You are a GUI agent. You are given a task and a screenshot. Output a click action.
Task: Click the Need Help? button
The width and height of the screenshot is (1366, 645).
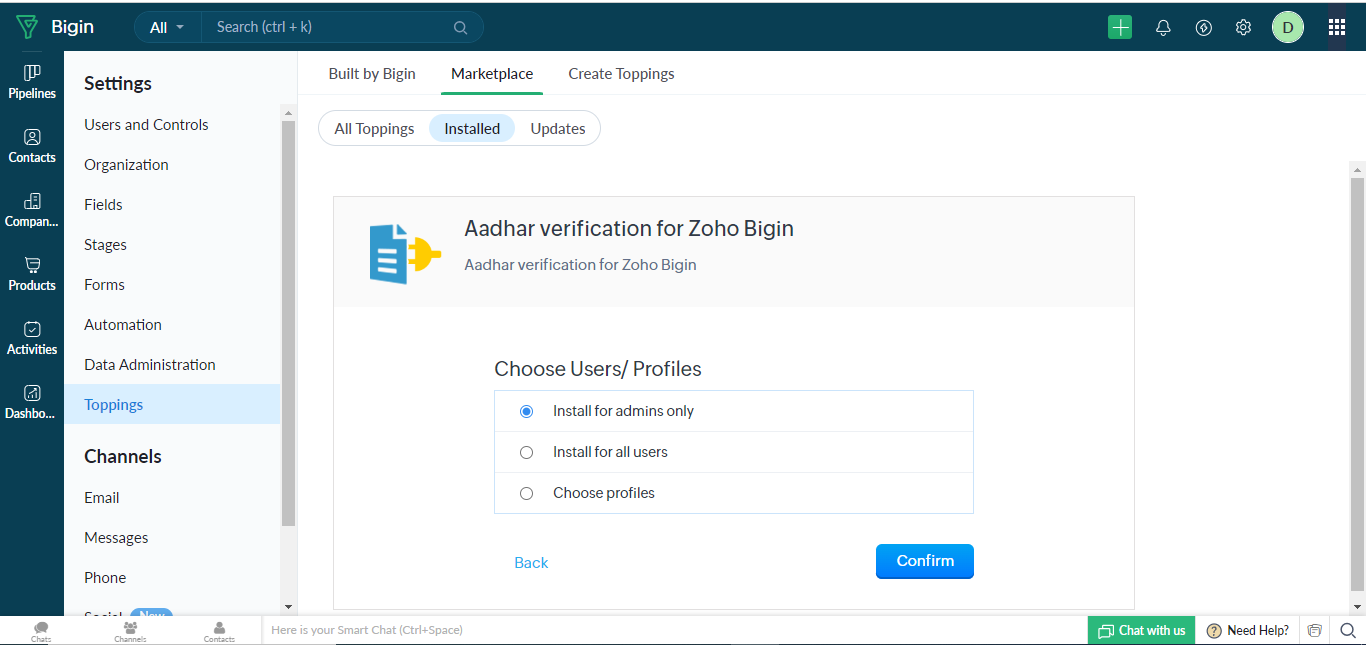point(1247,631)
